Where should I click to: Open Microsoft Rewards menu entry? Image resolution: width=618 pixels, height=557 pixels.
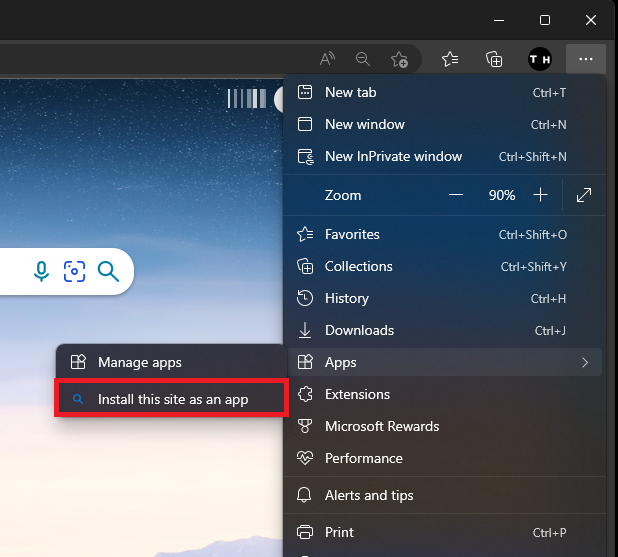pyautogui.click(x=444, y=426)
